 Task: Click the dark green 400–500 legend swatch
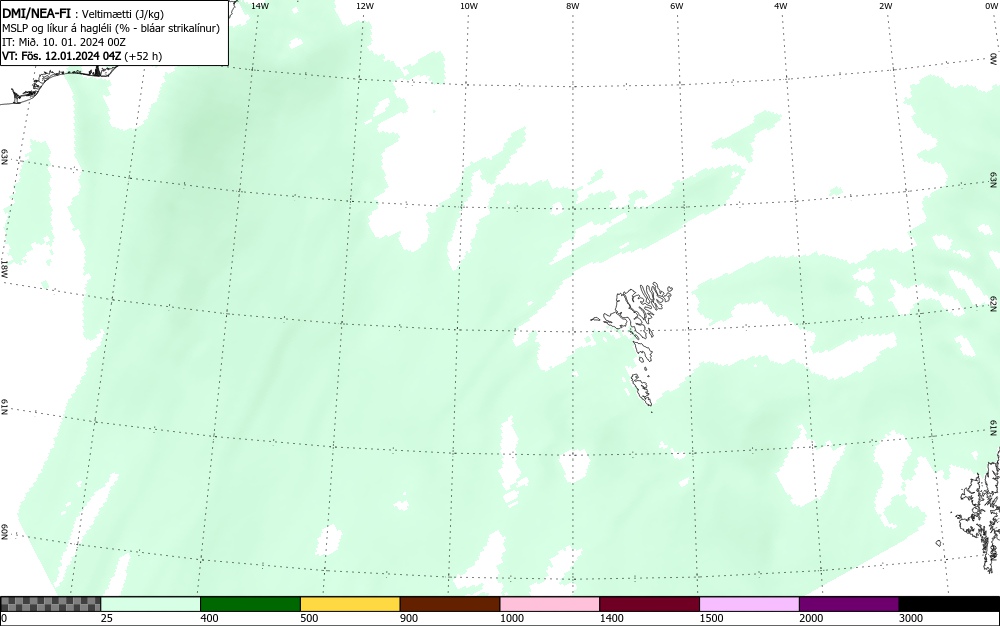pos(250,604)
